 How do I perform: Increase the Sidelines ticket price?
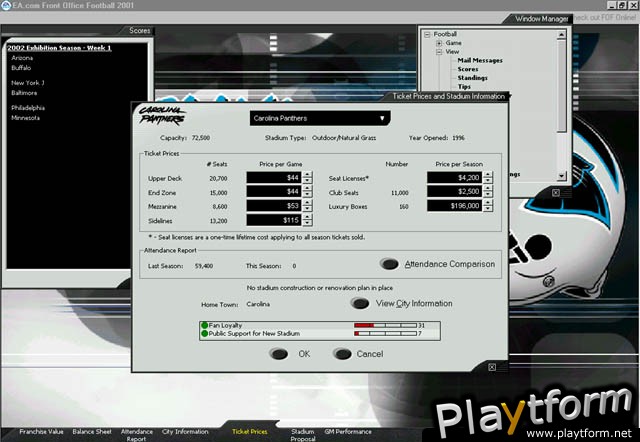(x=307, y=217)
